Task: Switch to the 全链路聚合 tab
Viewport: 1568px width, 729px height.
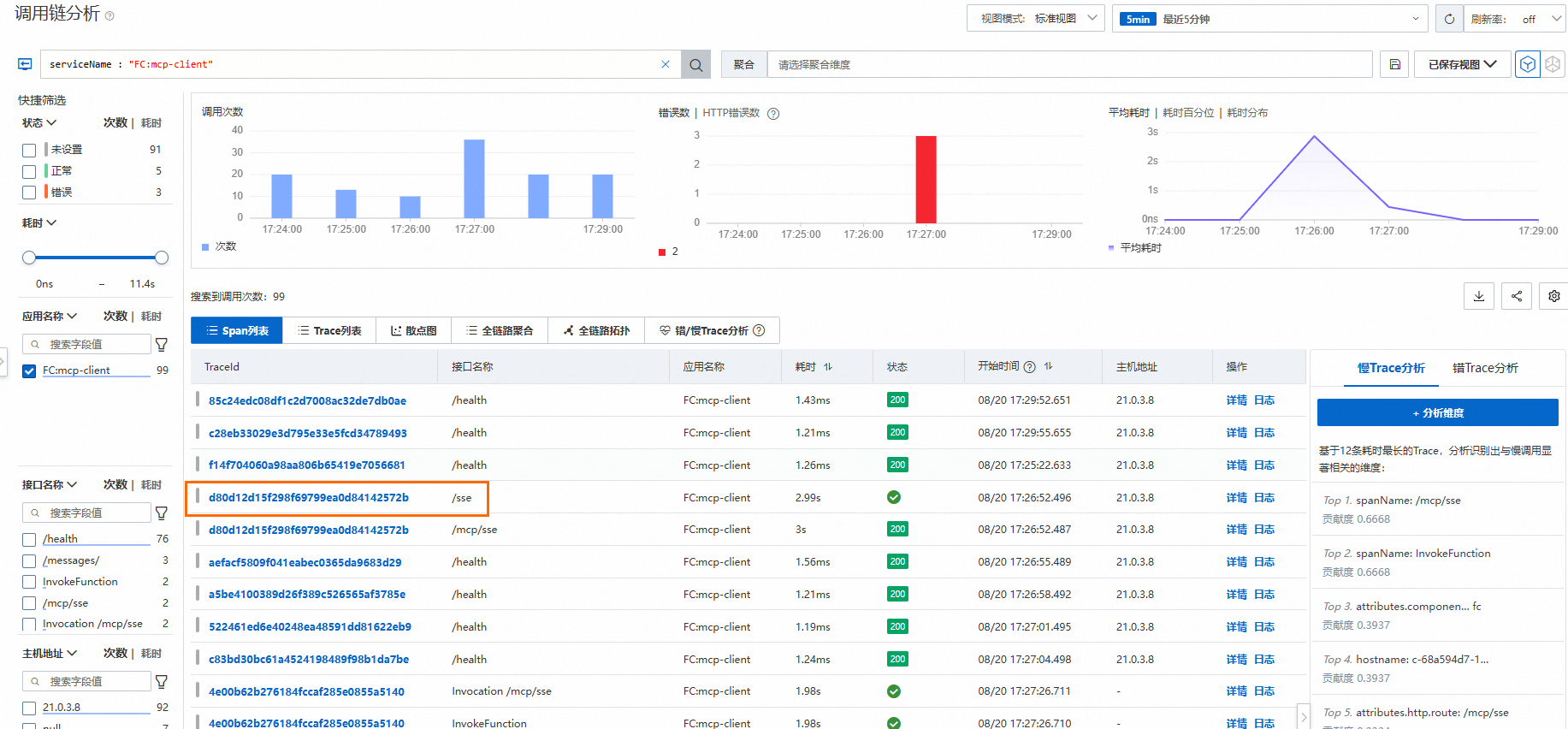Action: click(500, 330)
